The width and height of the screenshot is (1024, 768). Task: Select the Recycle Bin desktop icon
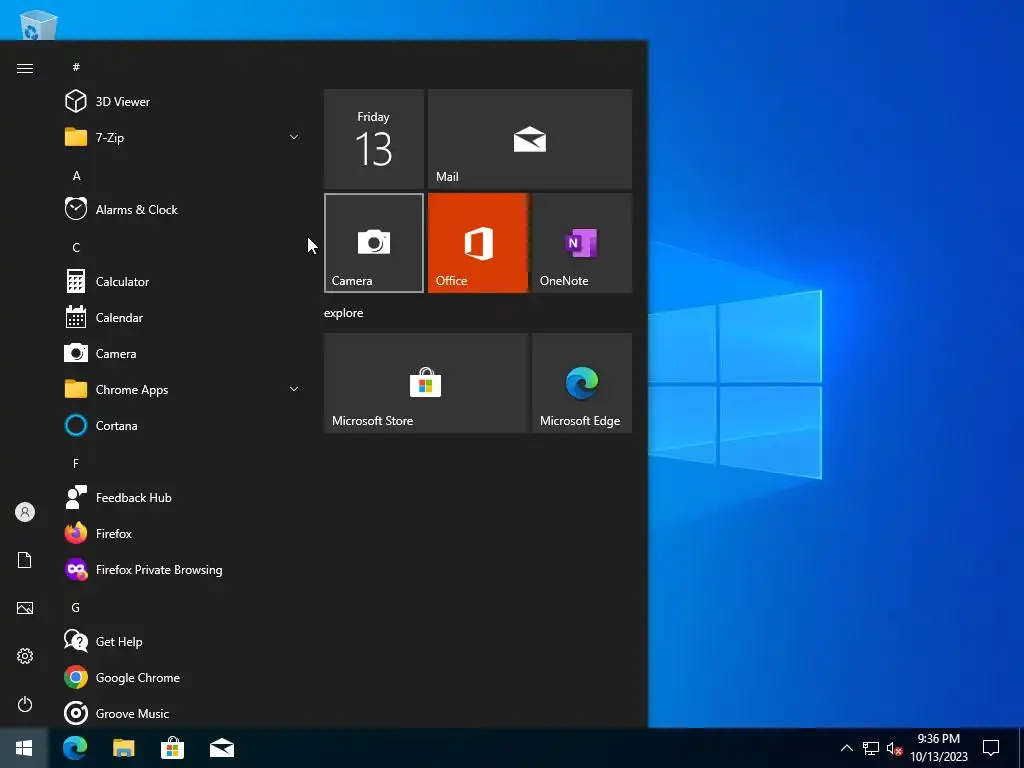[38, 25]
